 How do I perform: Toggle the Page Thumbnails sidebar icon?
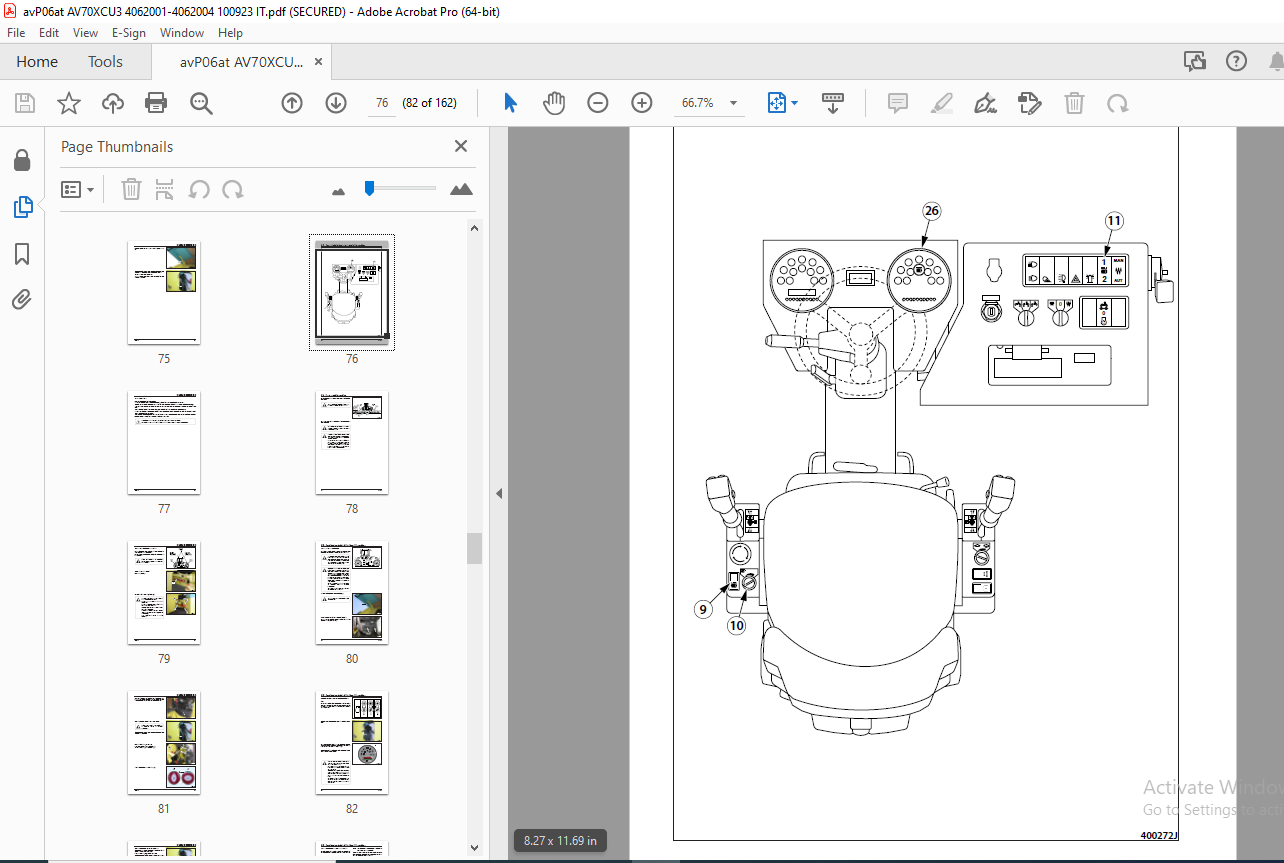[x=22, y=207]
